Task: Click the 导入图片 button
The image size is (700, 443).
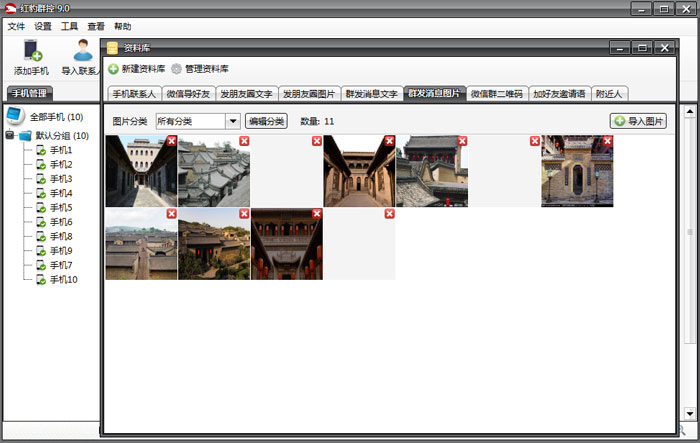Action: 638,121
